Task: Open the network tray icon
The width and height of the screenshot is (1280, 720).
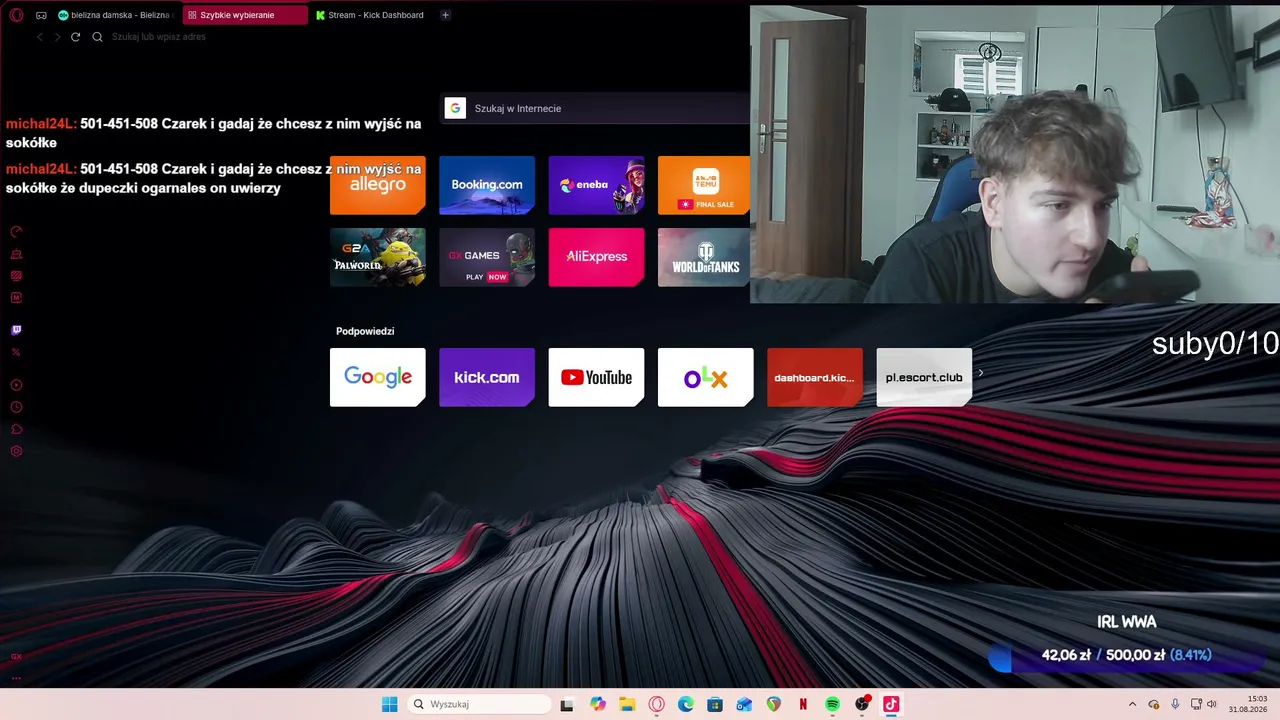Action: [1196, 704]
